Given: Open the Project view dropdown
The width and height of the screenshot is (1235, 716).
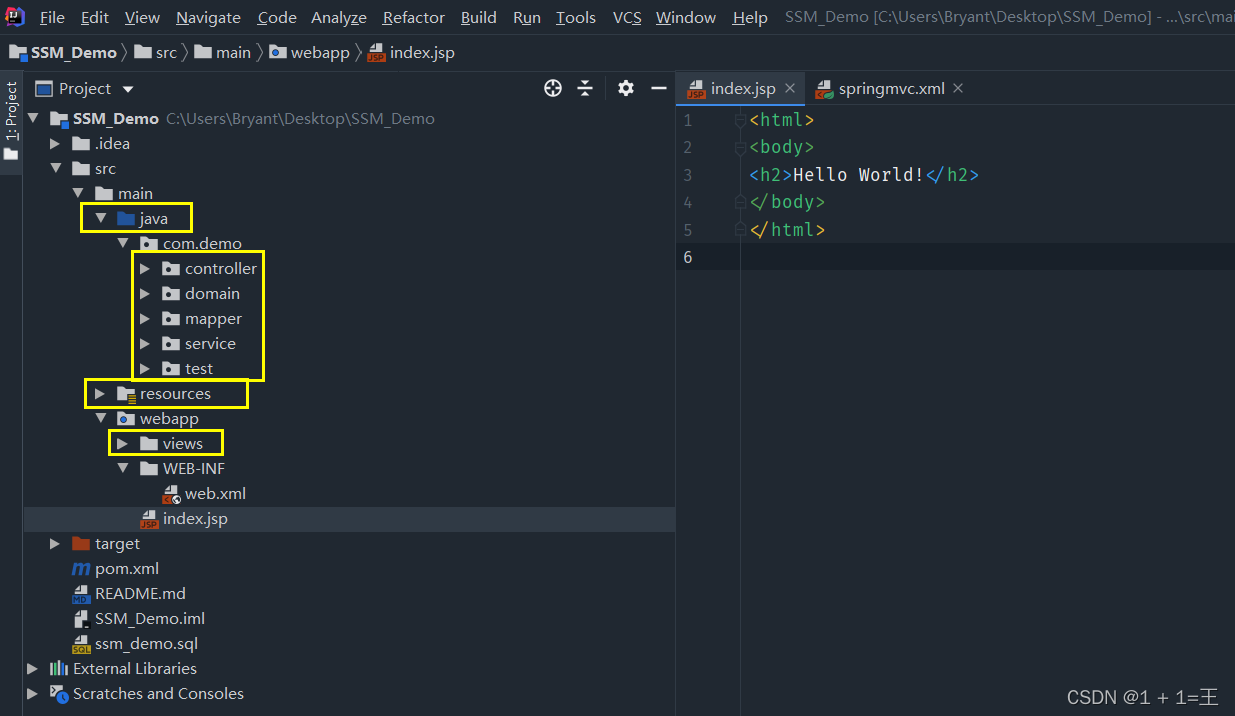Looking at the screenshot, I should point(128,89).
